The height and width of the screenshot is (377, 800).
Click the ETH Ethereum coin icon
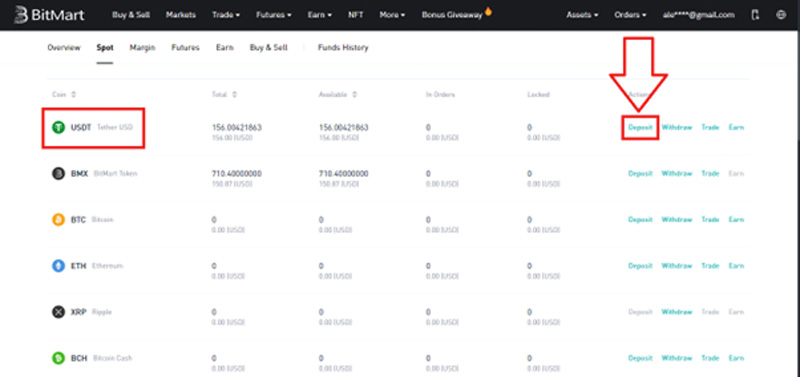click(x=59, y=266)
